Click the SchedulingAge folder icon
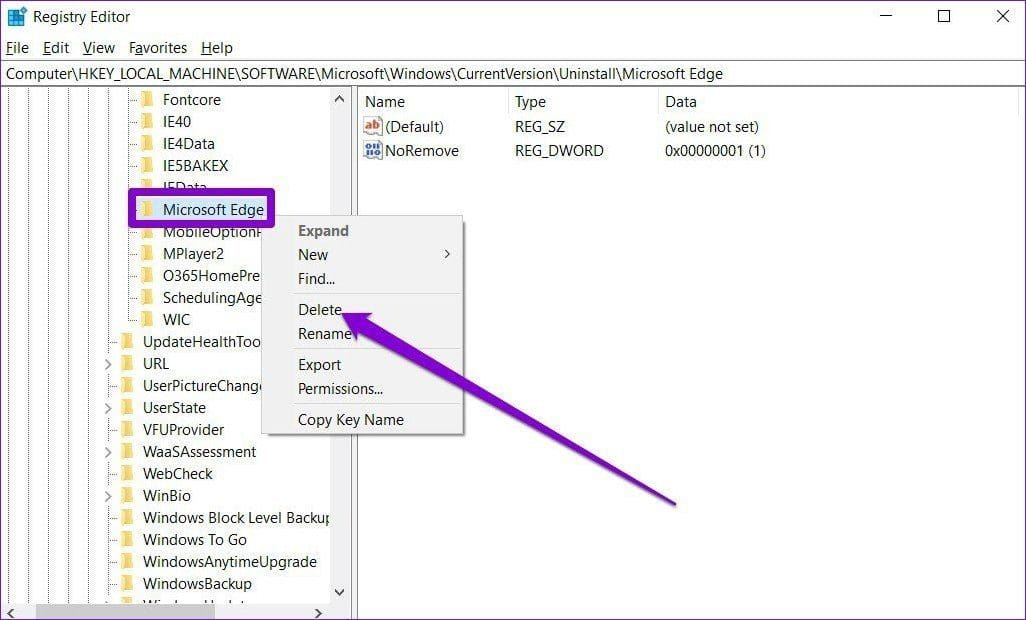 pyautogui.click(x=148, y=298)
